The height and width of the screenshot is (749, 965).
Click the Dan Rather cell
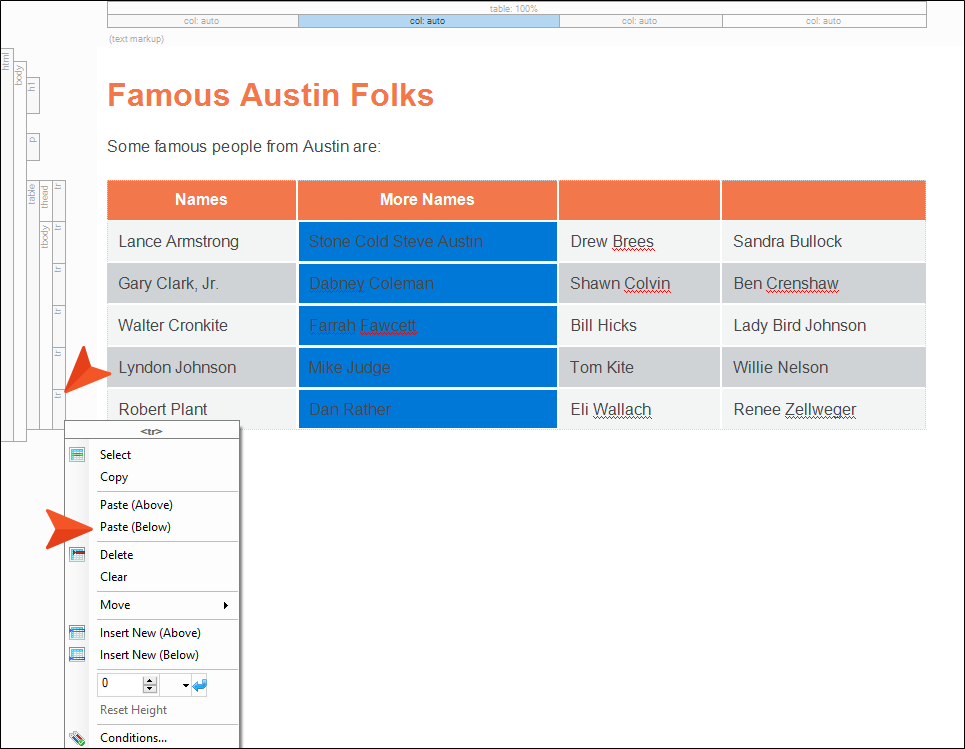tap(428, 409)
